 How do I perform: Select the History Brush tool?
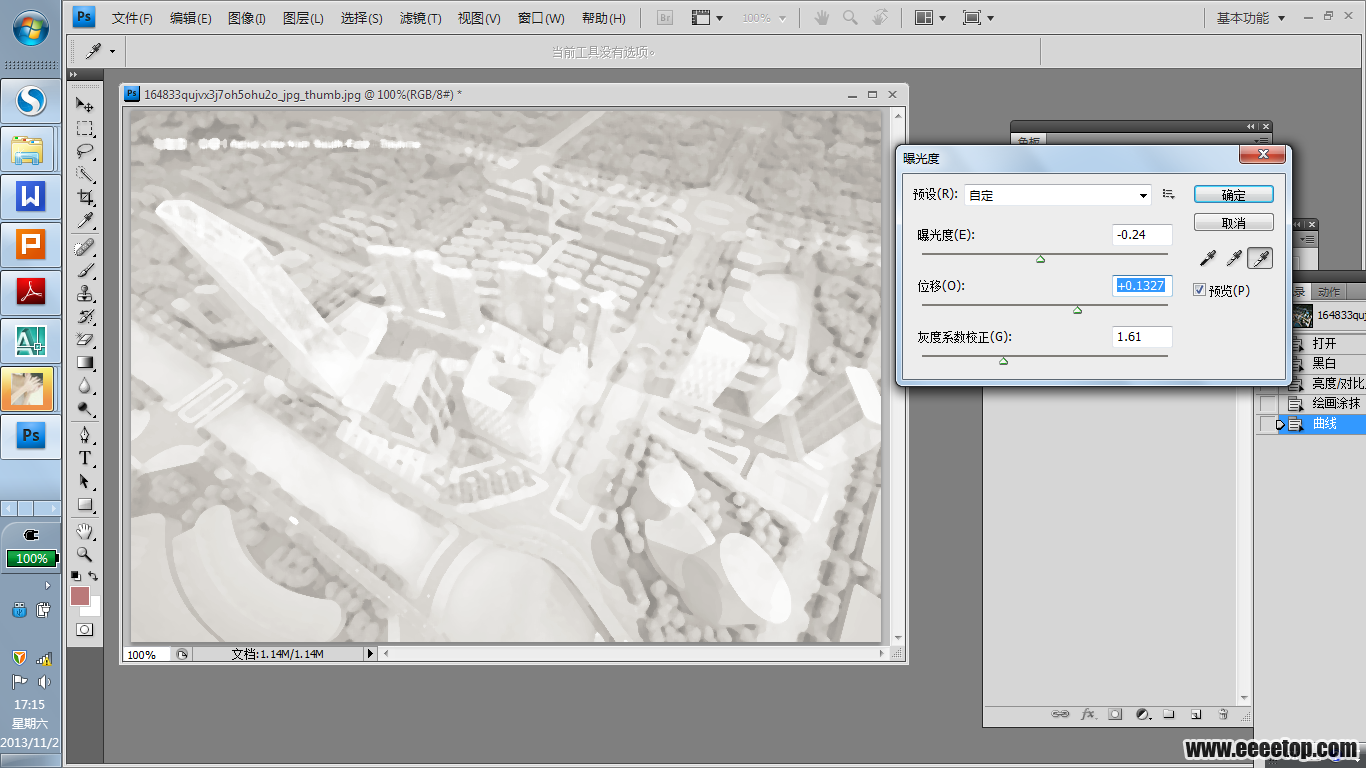pos(85,316)
